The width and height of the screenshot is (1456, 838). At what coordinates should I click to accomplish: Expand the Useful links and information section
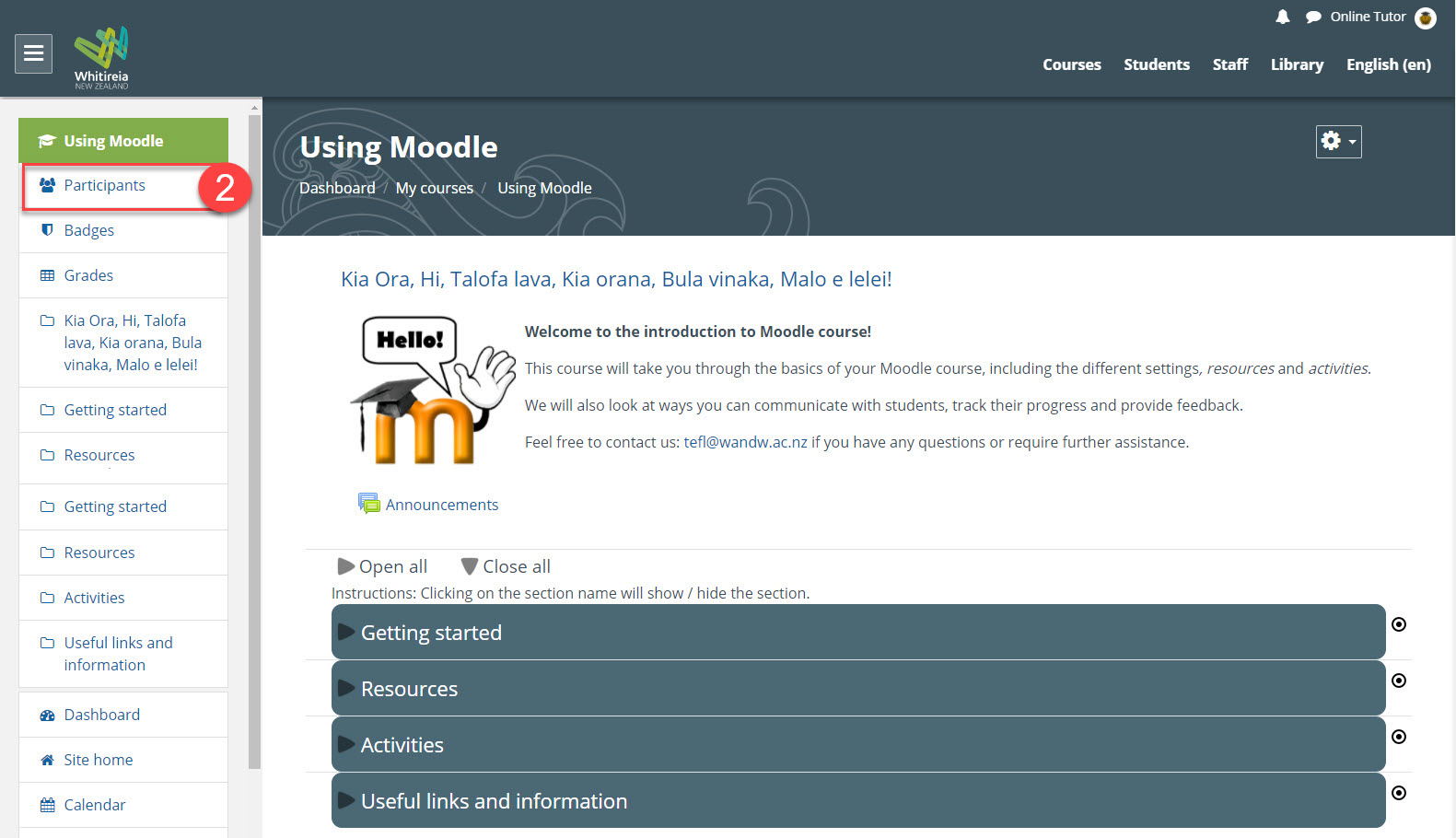point(858,801)
